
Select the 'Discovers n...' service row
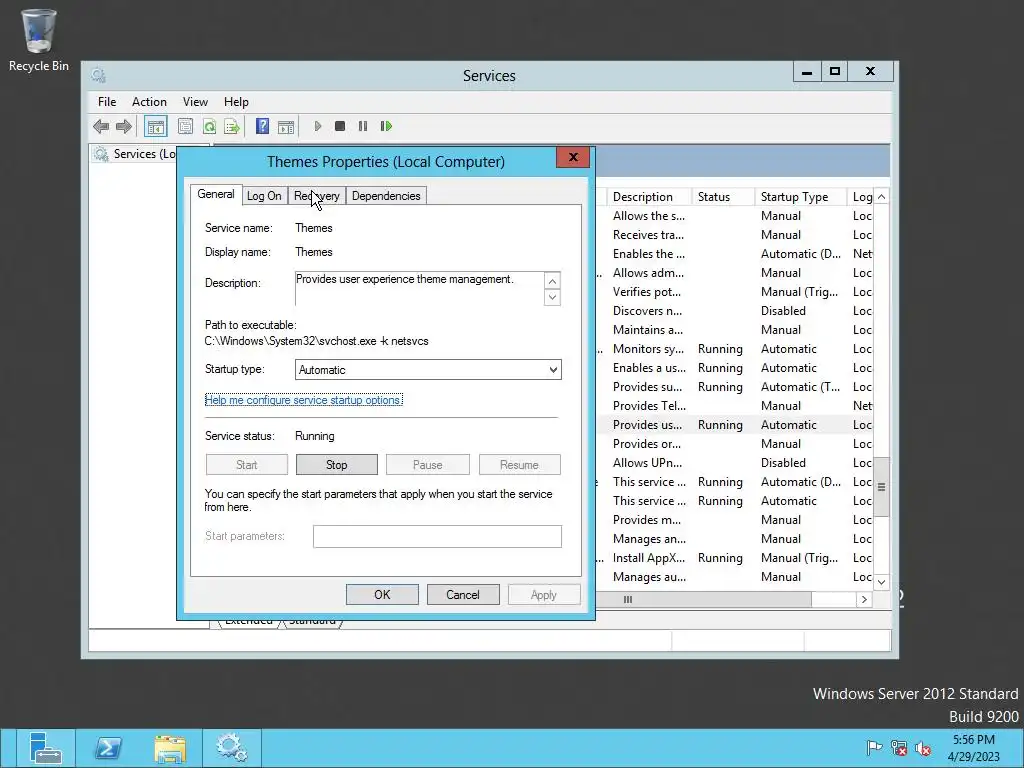(735, 311)
